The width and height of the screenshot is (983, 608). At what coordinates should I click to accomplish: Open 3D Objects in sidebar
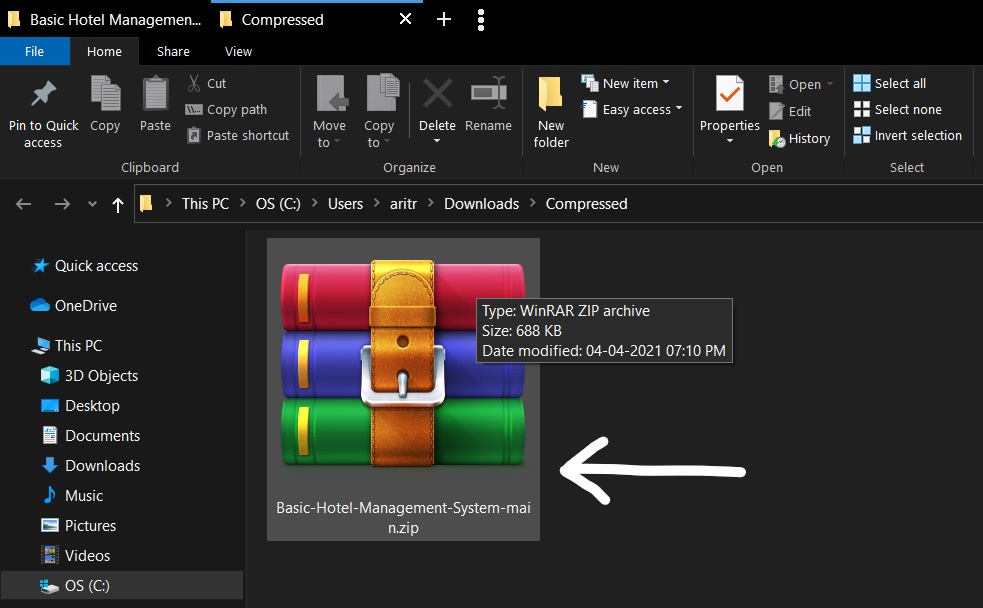click(90, 375)
